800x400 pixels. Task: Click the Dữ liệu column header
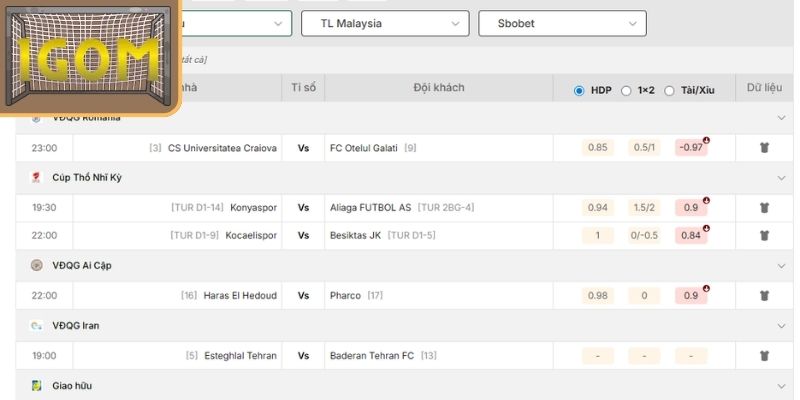tap(764, 88)
